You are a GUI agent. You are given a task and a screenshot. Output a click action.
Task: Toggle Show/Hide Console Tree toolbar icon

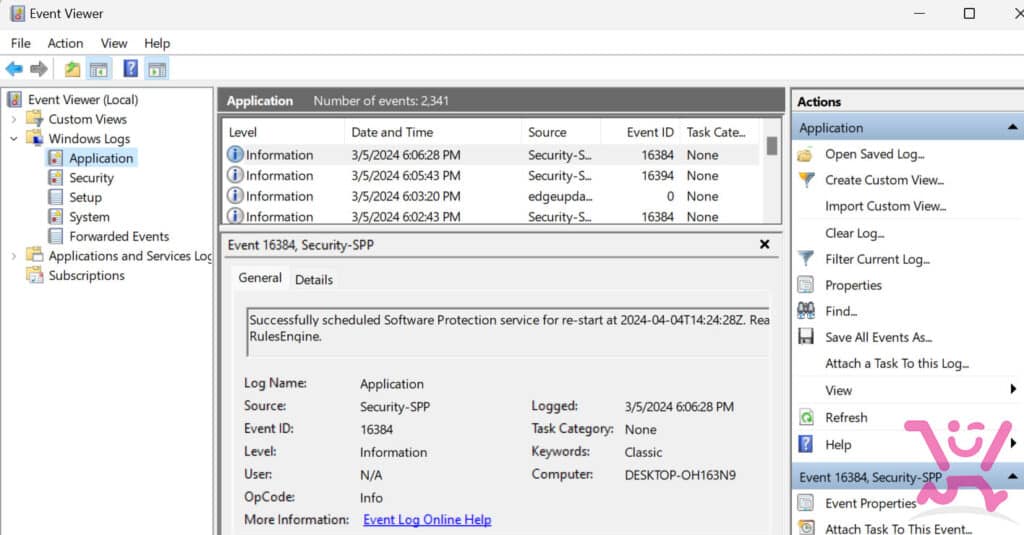(x=99, y=69)
